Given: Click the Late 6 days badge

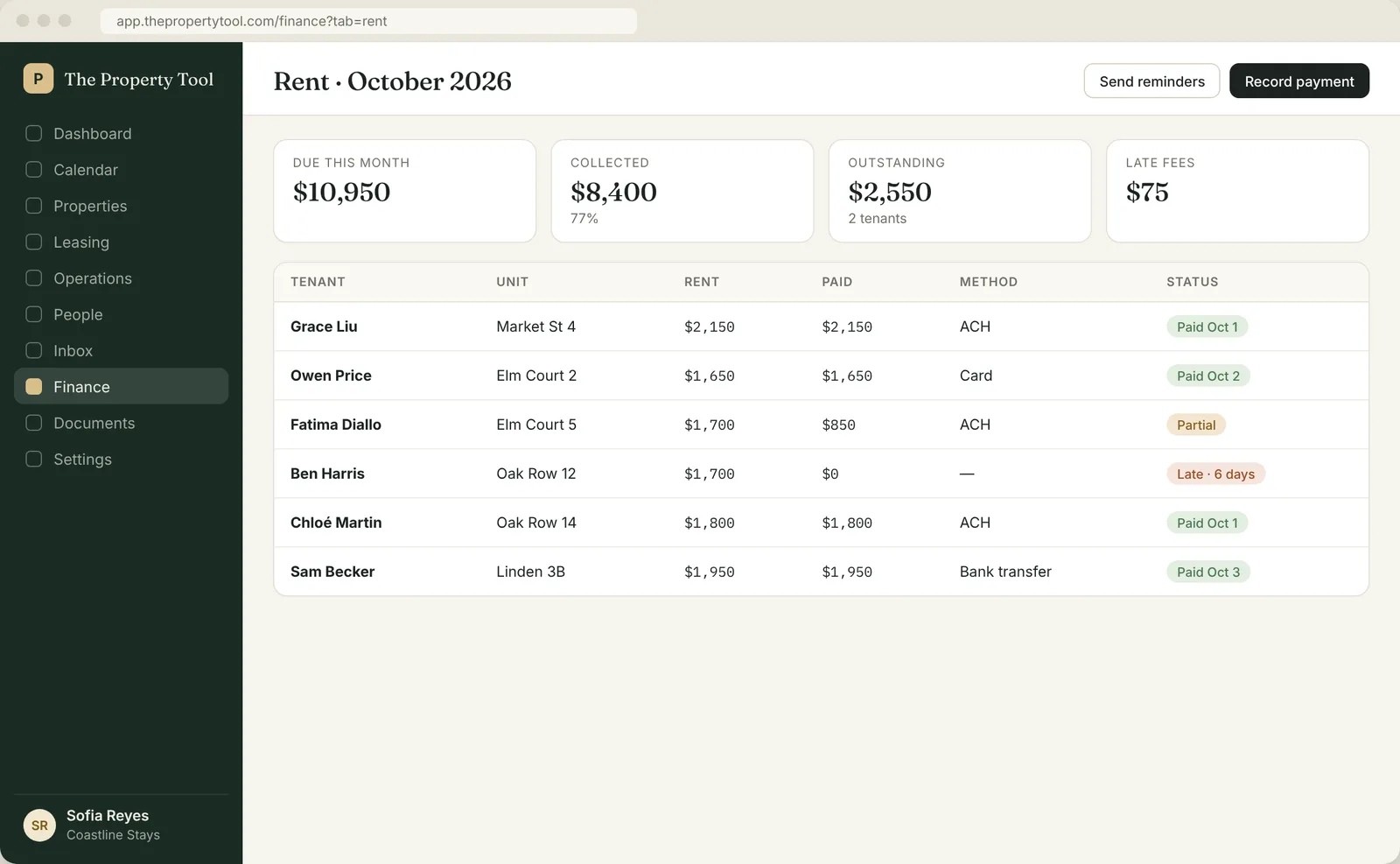Looking at the screenshot, I should coord(1215,474).
